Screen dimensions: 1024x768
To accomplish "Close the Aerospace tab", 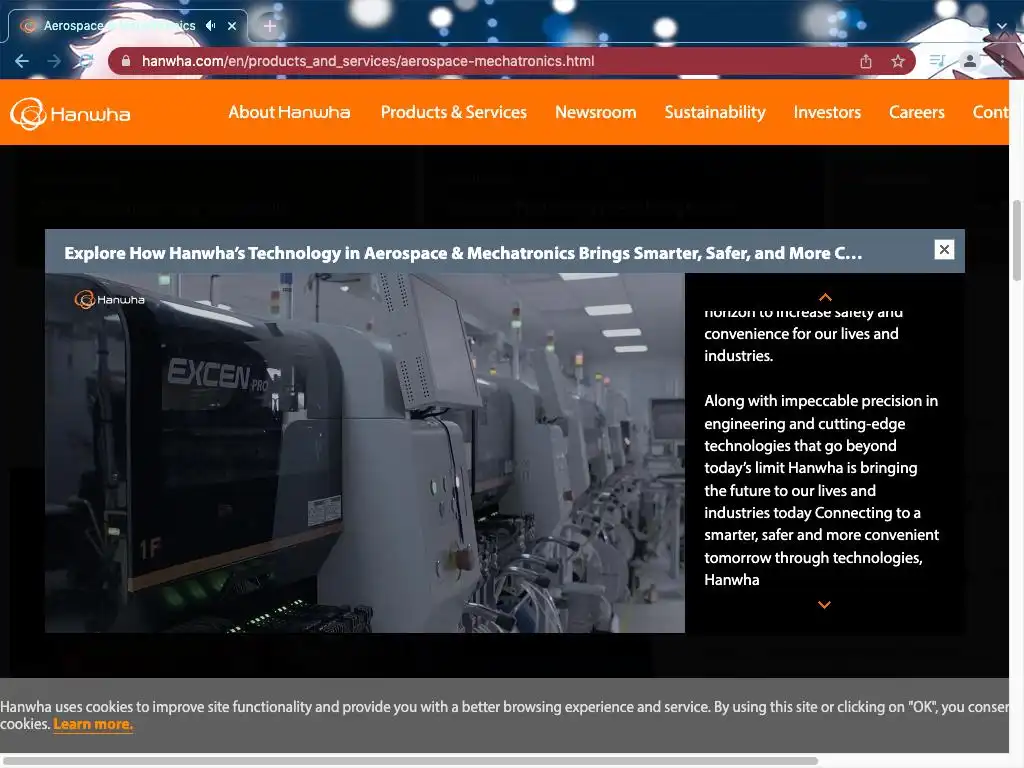I will tap(232, 26).
